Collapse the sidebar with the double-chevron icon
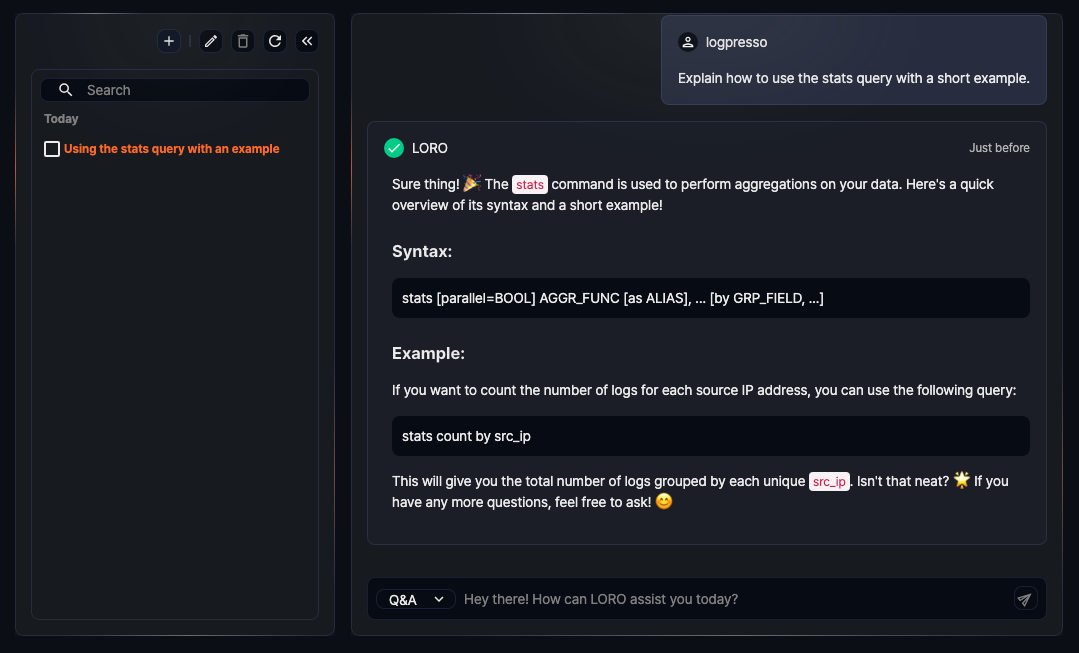Image resolution: width=1079 pixels, height=653 pixels. click(x=306, y=41)
